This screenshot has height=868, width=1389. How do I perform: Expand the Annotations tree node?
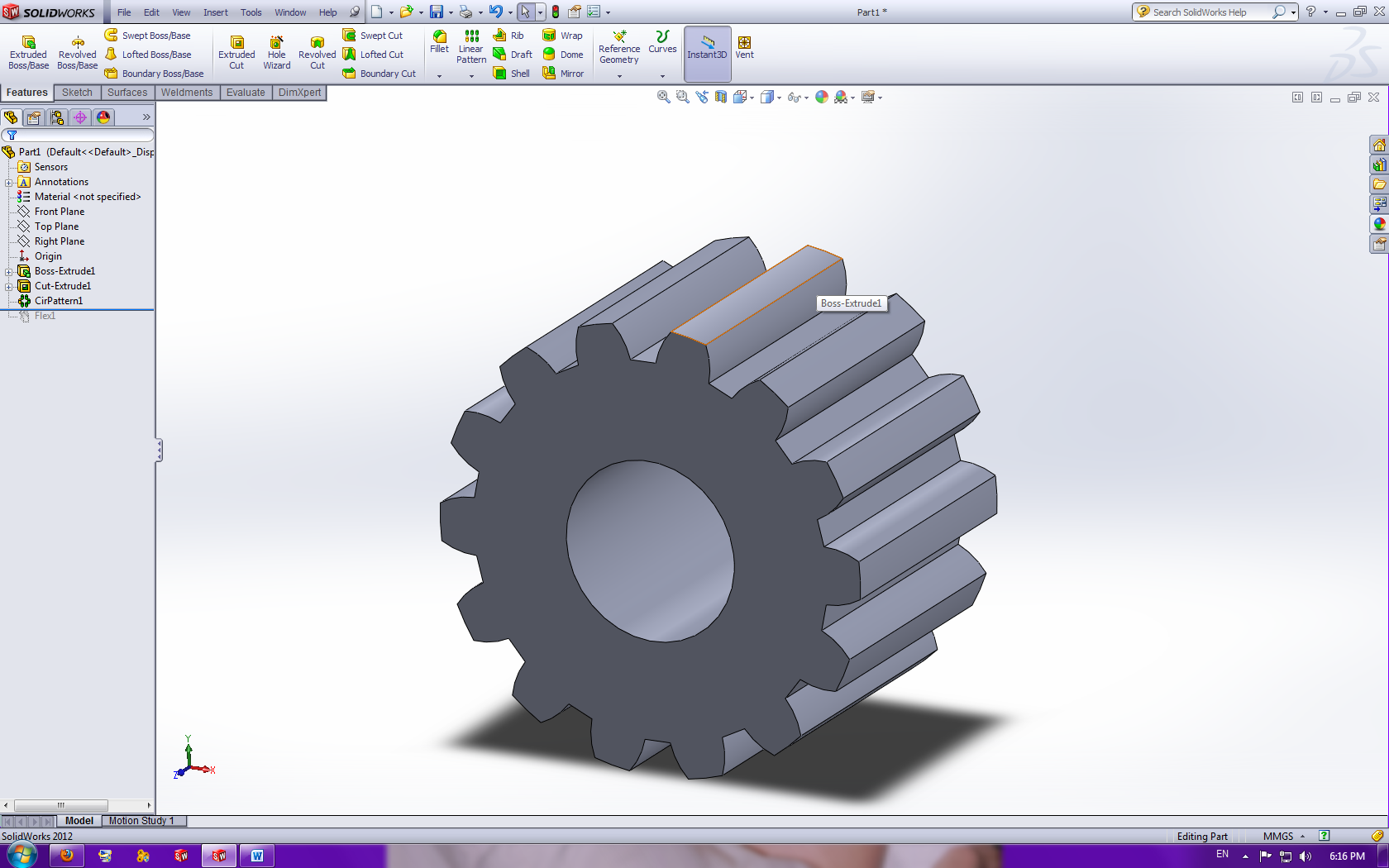pos(9,183)
